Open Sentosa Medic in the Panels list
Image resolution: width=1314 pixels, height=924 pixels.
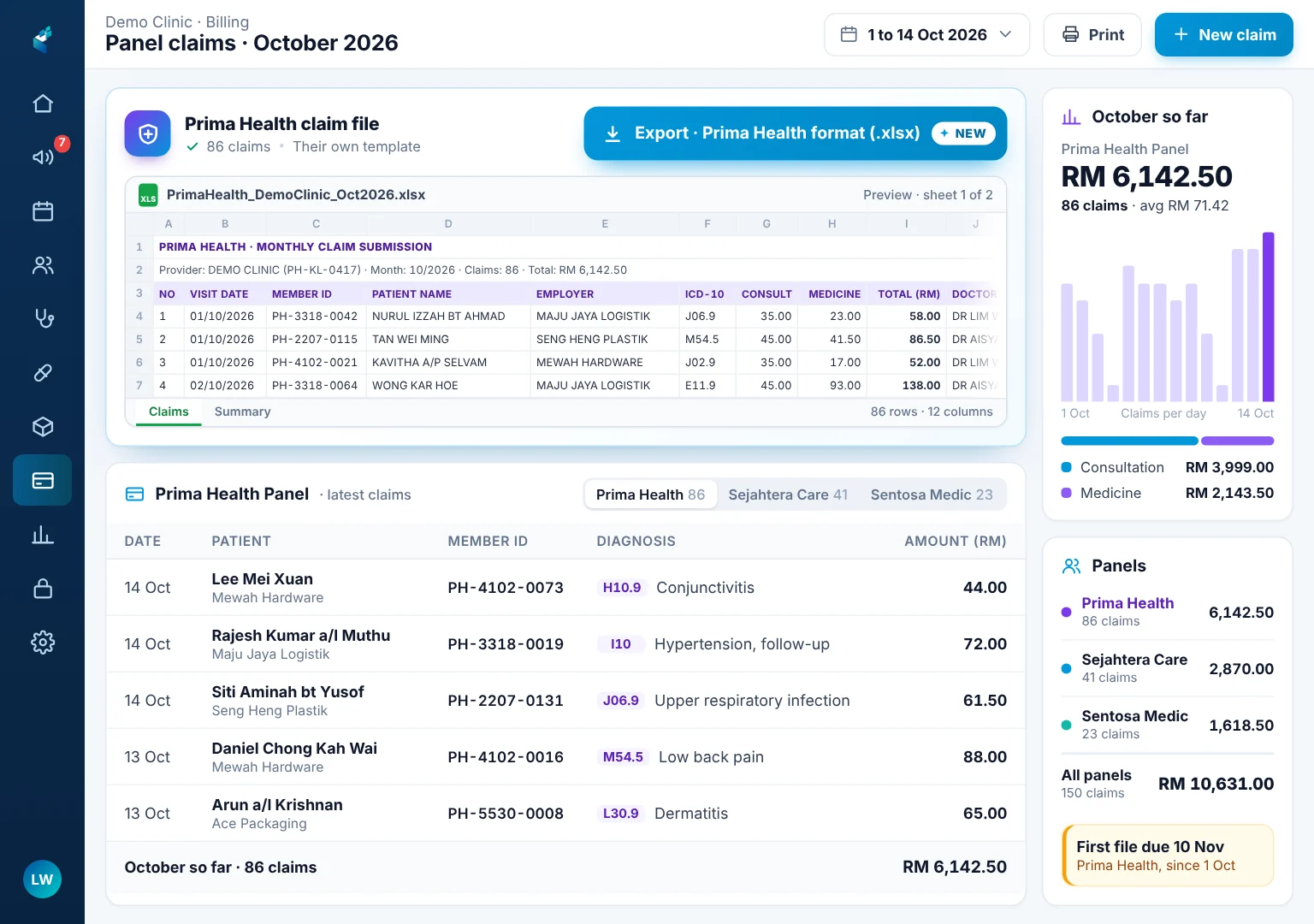1168,725
